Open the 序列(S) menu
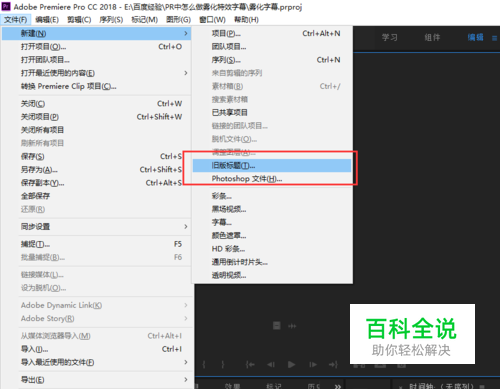 [x=111, y=20]
